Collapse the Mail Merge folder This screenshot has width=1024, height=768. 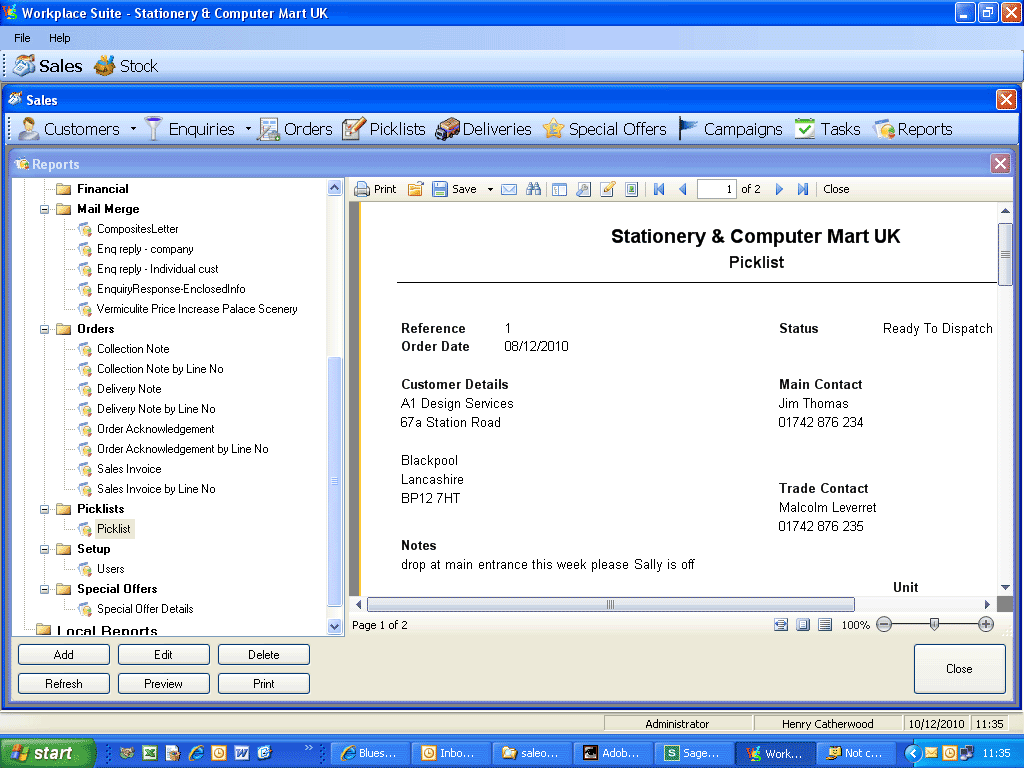point(44,210)
